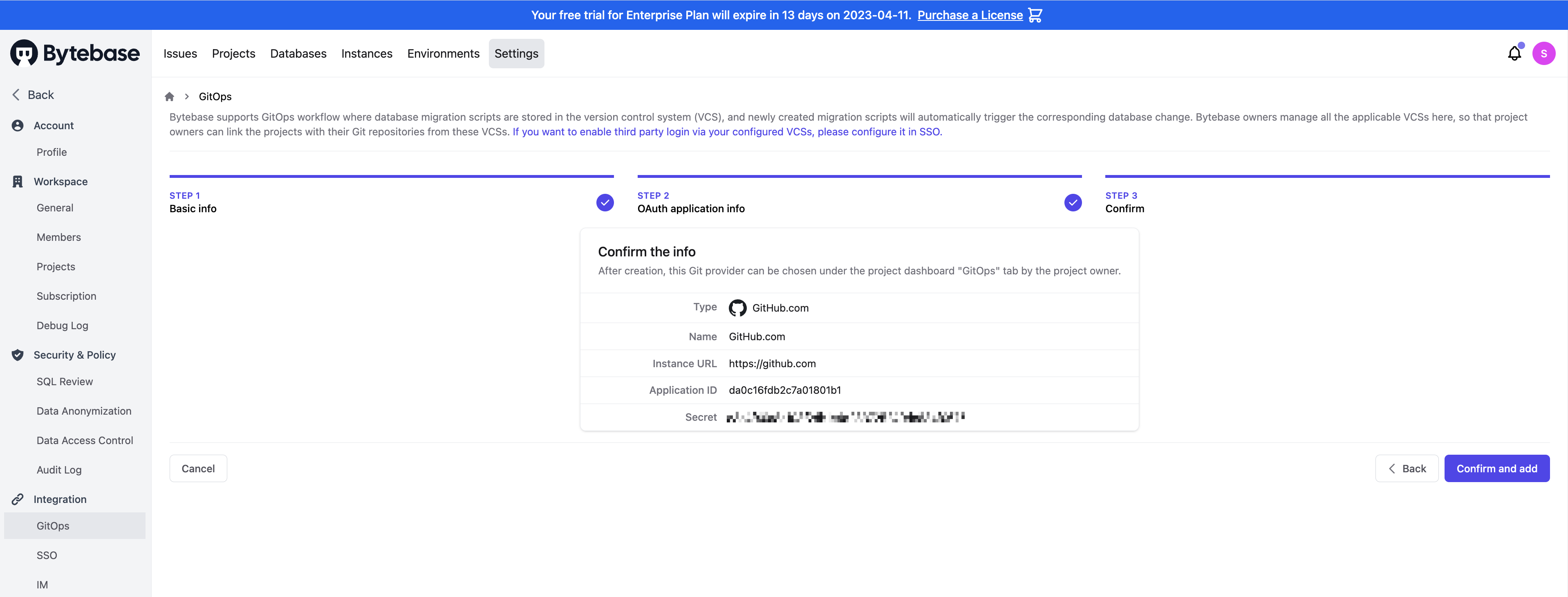Select SSO in the sidebar
Image resolution: width=1568 pixels, height=597 pixels.
point(47,556)
